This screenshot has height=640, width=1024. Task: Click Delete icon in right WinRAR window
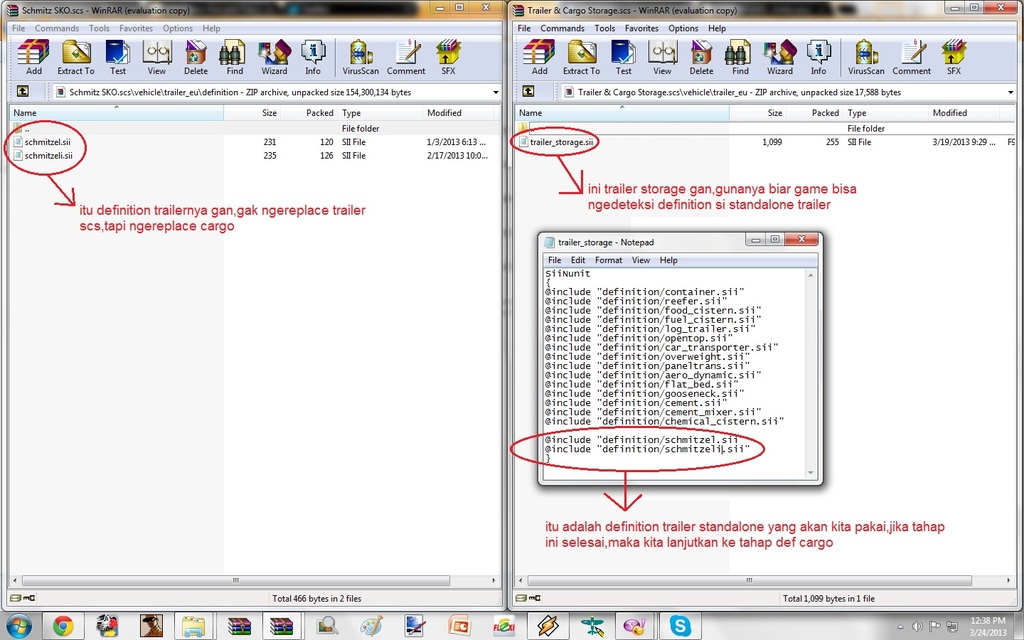[701, 57]
